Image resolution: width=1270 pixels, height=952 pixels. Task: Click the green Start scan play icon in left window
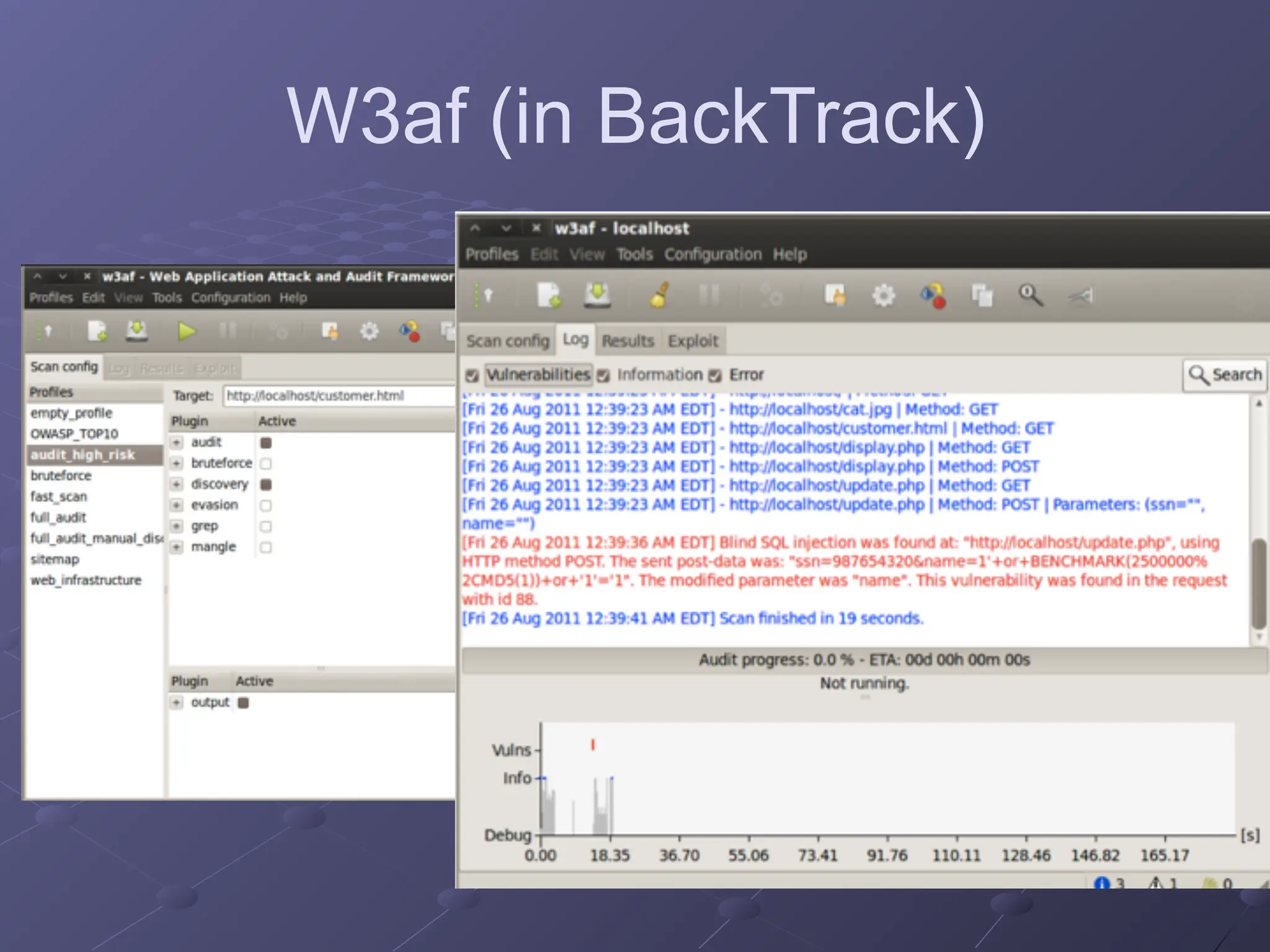click(x=186, y=332)
